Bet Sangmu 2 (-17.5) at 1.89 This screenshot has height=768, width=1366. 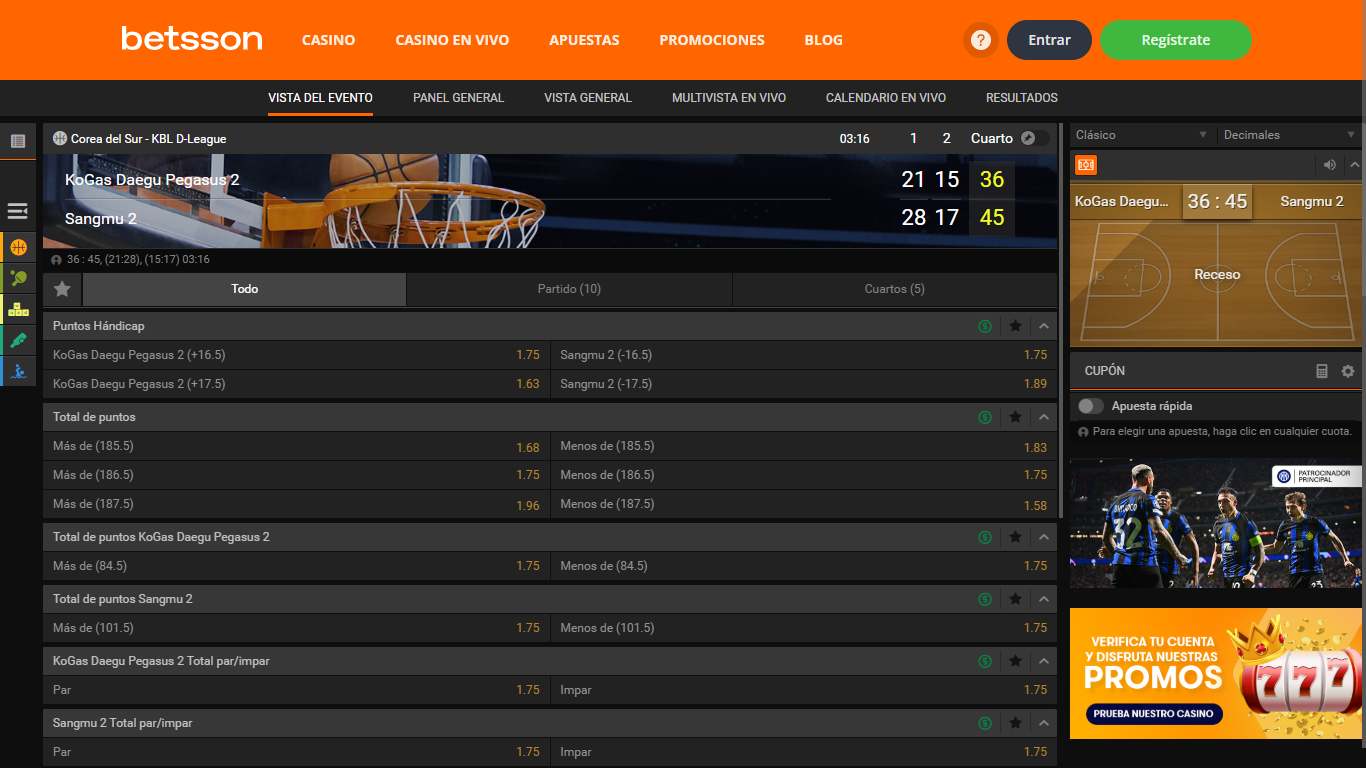(x=804, y=384)
